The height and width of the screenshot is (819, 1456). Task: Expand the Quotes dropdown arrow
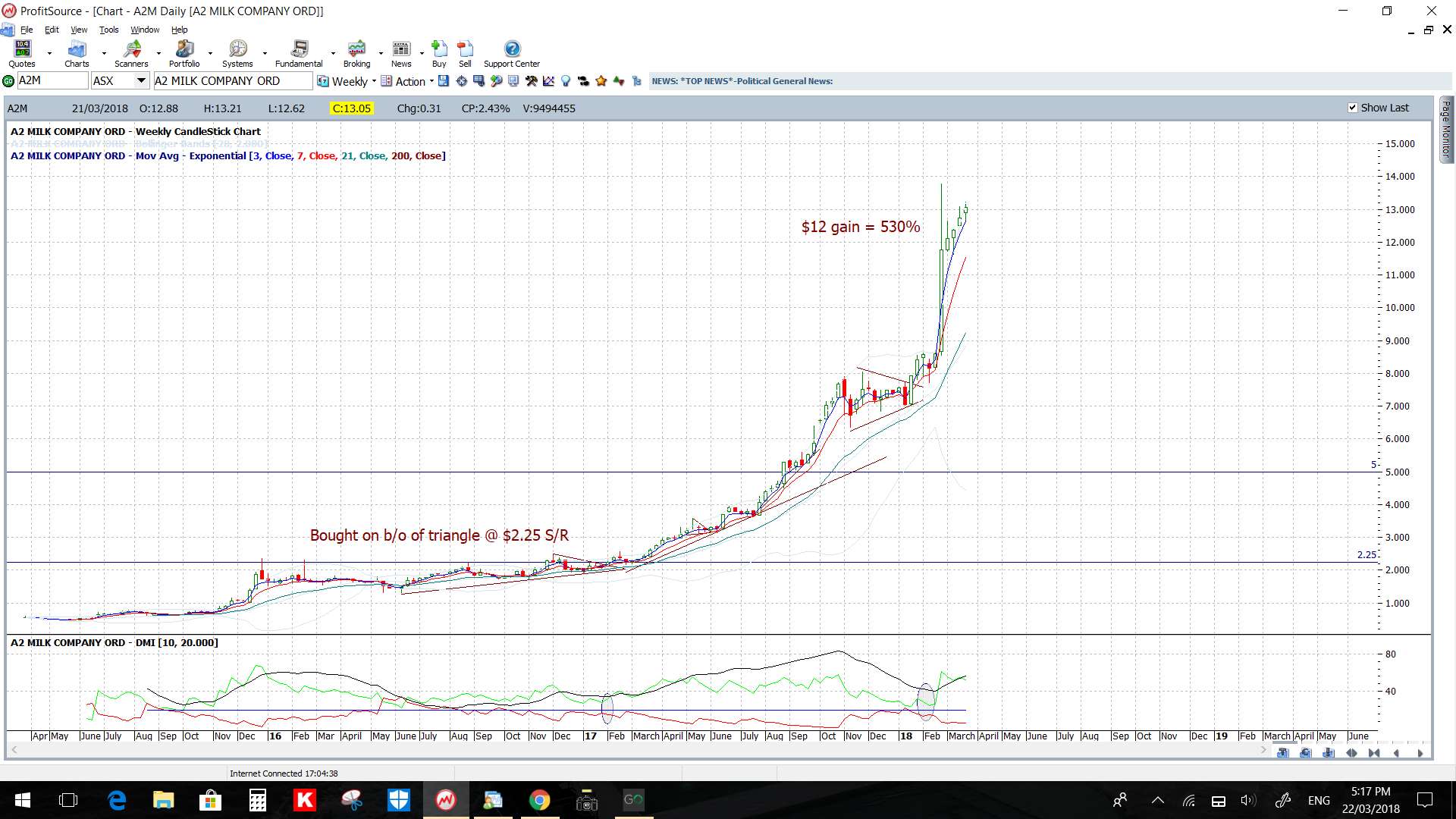pos(50,54)
